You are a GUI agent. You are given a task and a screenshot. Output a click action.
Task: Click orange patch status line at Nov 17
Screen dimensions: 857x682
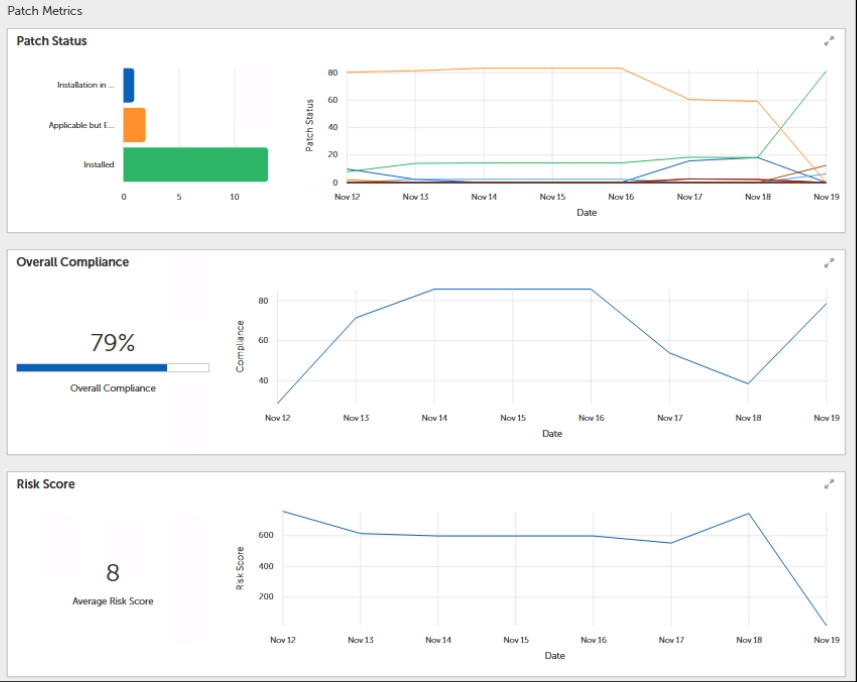pyautogui.click(x=689, y=99)
